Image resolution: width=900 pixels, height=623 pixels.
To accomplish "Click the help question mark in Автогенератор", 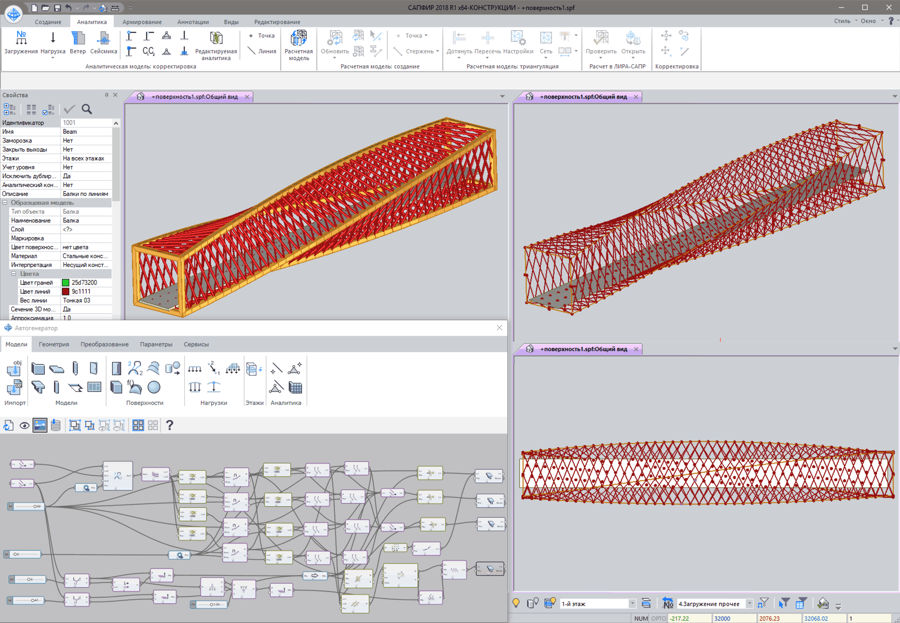I will pos(169,425).
